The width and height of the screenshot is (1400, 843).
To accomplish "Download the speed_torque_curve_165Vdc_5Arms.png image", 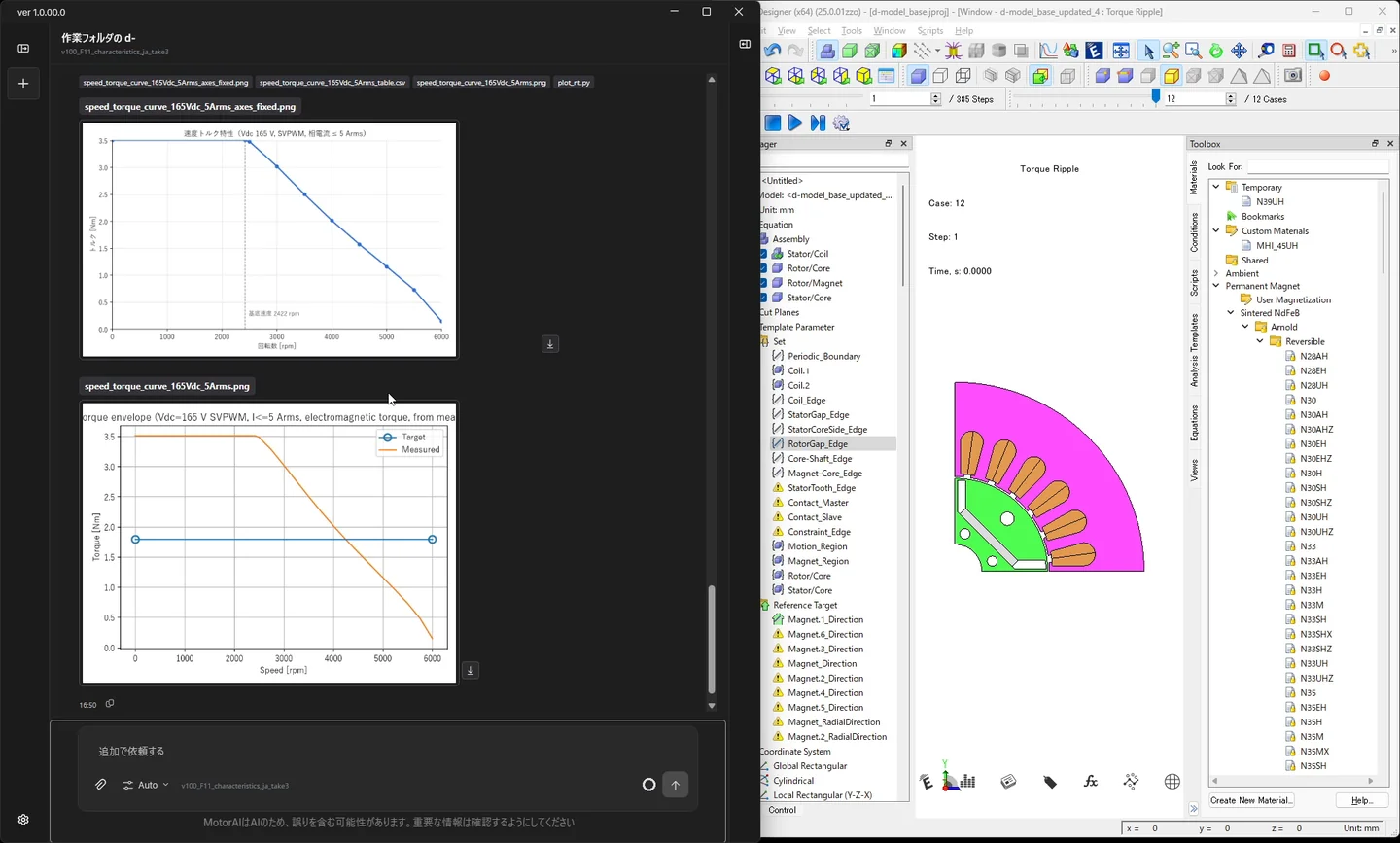I will point(471,670).
